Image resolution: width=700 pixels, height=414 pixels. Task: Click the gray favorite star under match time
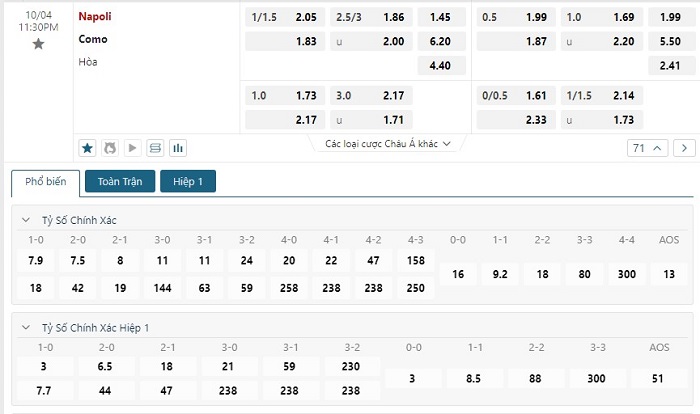pyautogui.click(x=38, y=44)
